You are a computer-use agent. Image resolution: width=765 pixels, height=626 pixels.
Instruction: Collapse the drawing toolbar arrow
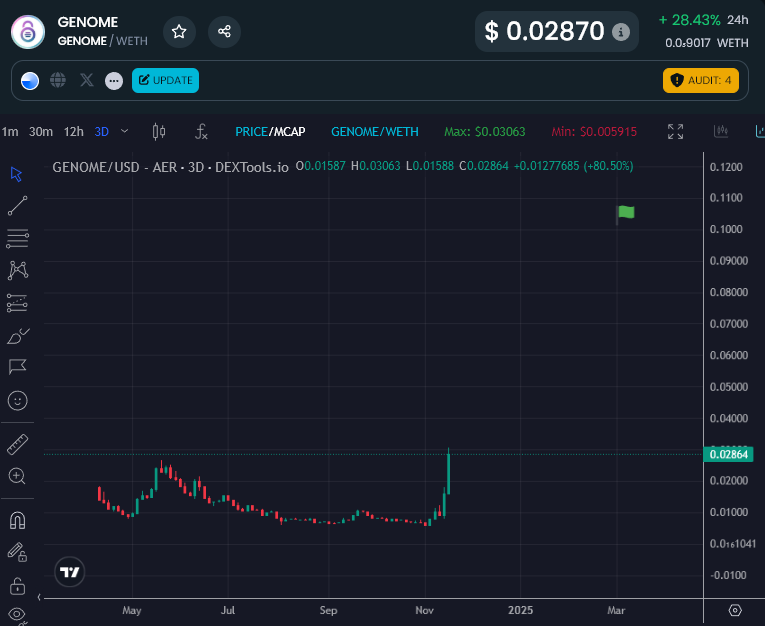[39, 597]
